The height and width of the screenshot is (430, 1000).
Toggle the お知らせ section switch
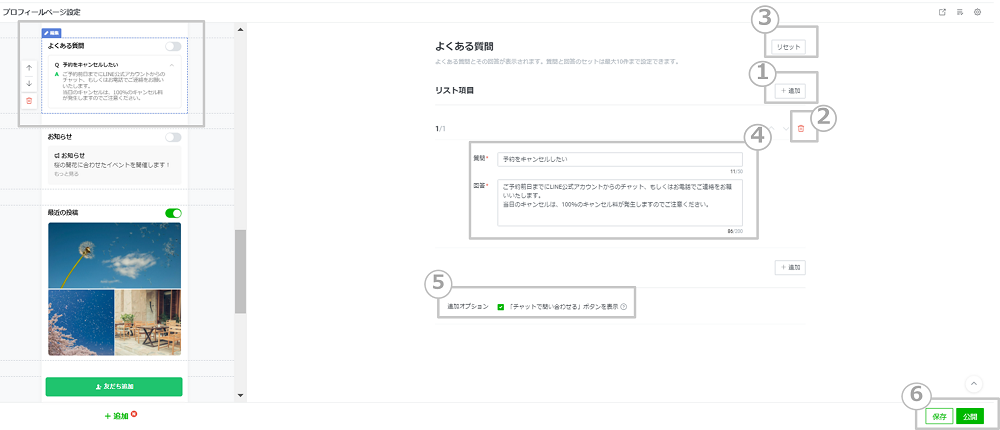pos(174,137)
